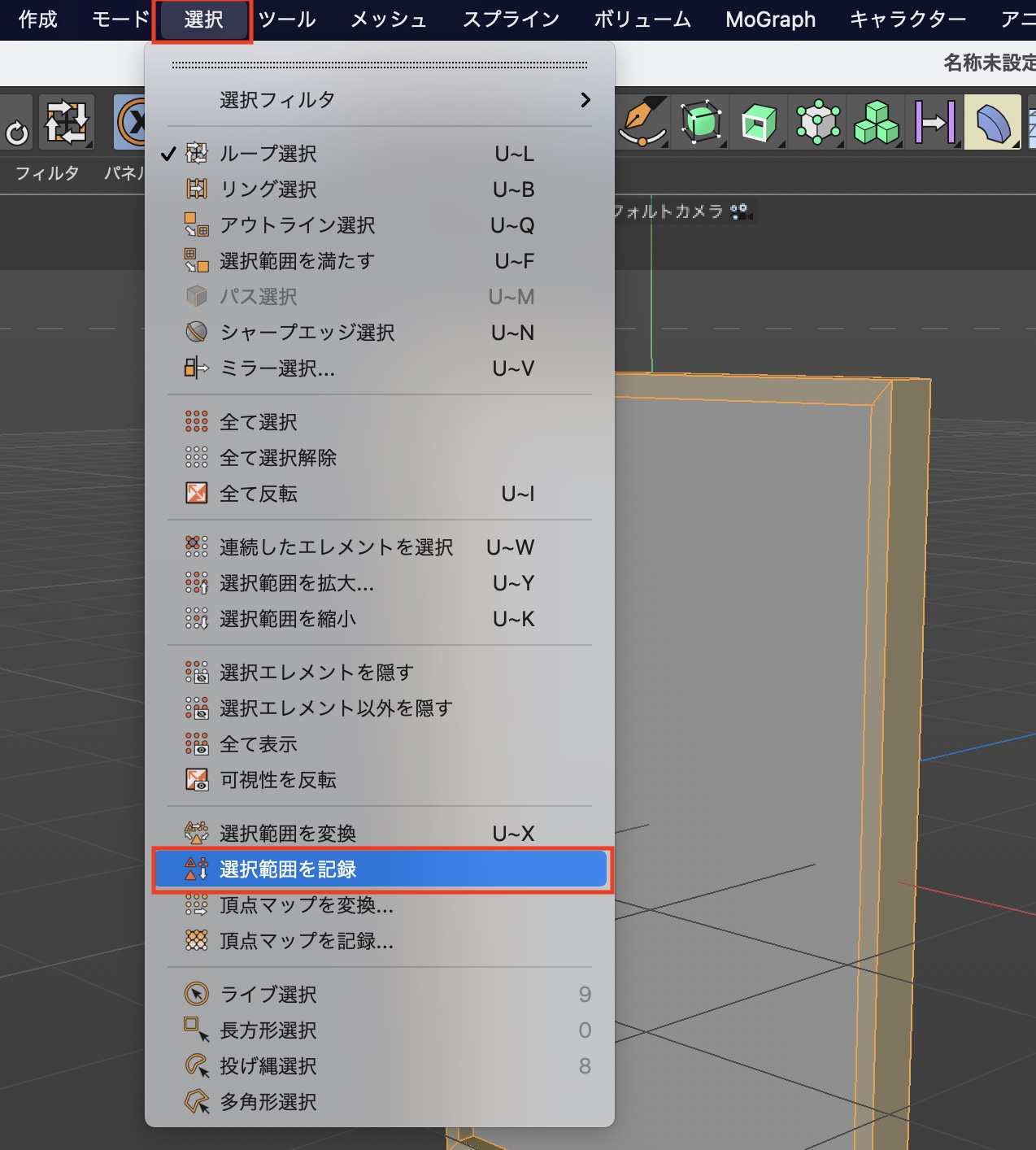The height and width of the screenshot is (1150, 1036).
Task: Click the circular rotate arrow toolbar icon
Action: pyautogui.click(x=16, y=132)
